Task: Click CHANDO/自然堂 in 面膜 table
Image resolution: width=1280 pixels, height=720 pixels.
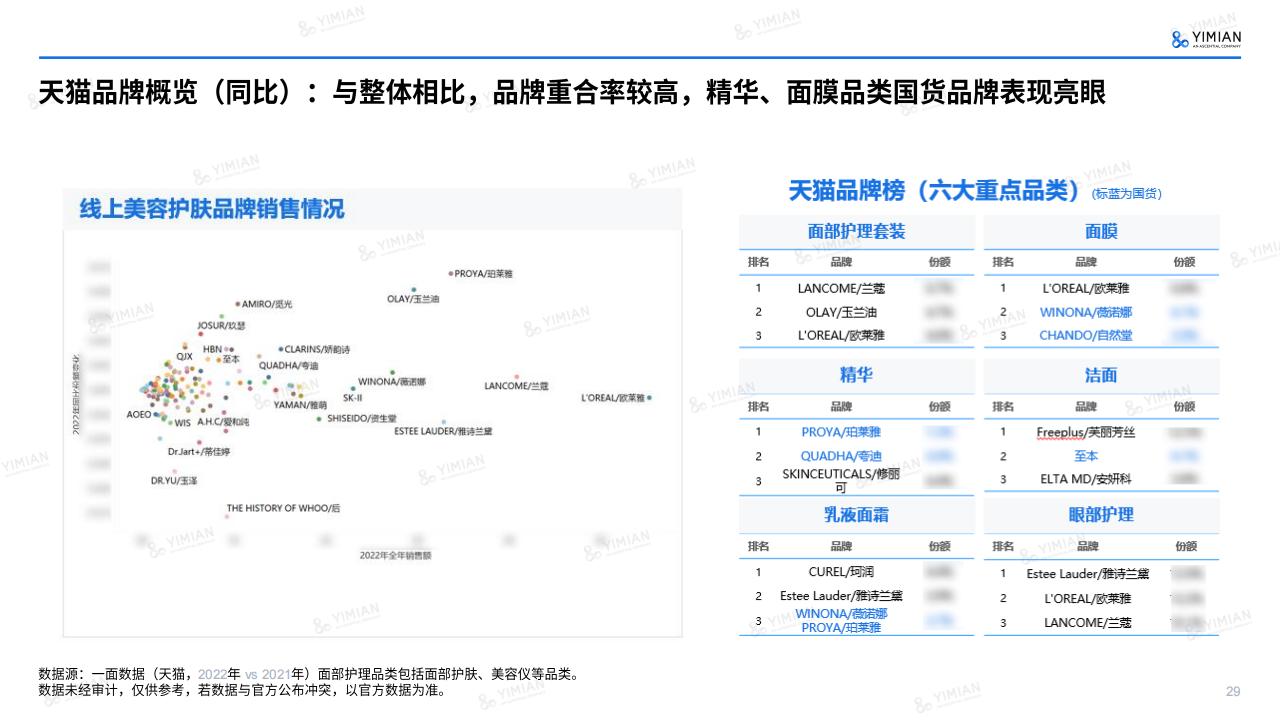Action: [1086, 335]
